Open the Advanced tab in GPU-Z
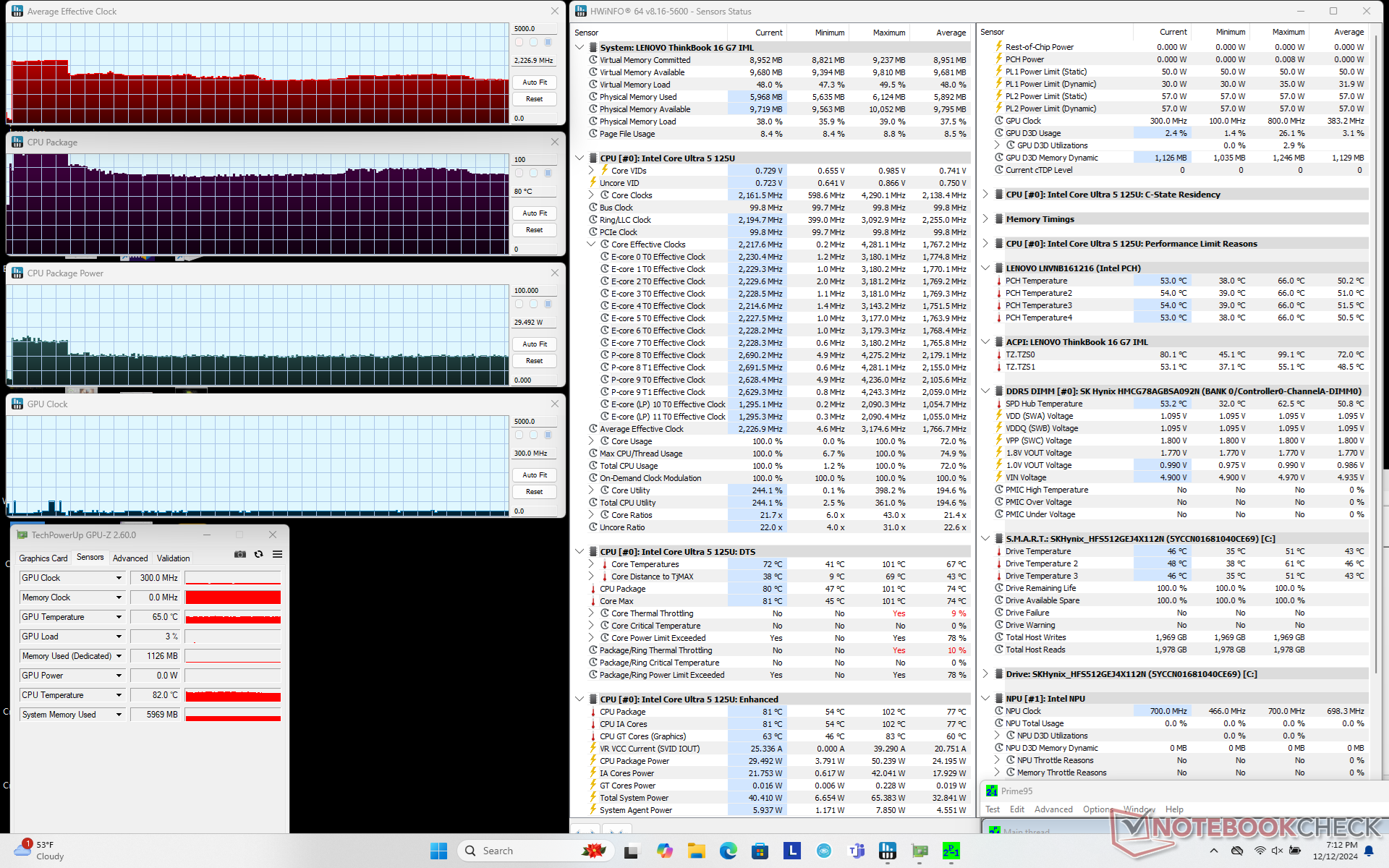The width and height of the screenshot is (1389, 868). 130,558
